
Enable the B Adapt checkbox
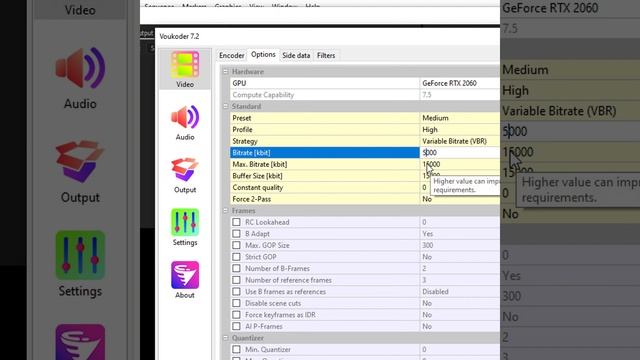(x=236, y=233)
